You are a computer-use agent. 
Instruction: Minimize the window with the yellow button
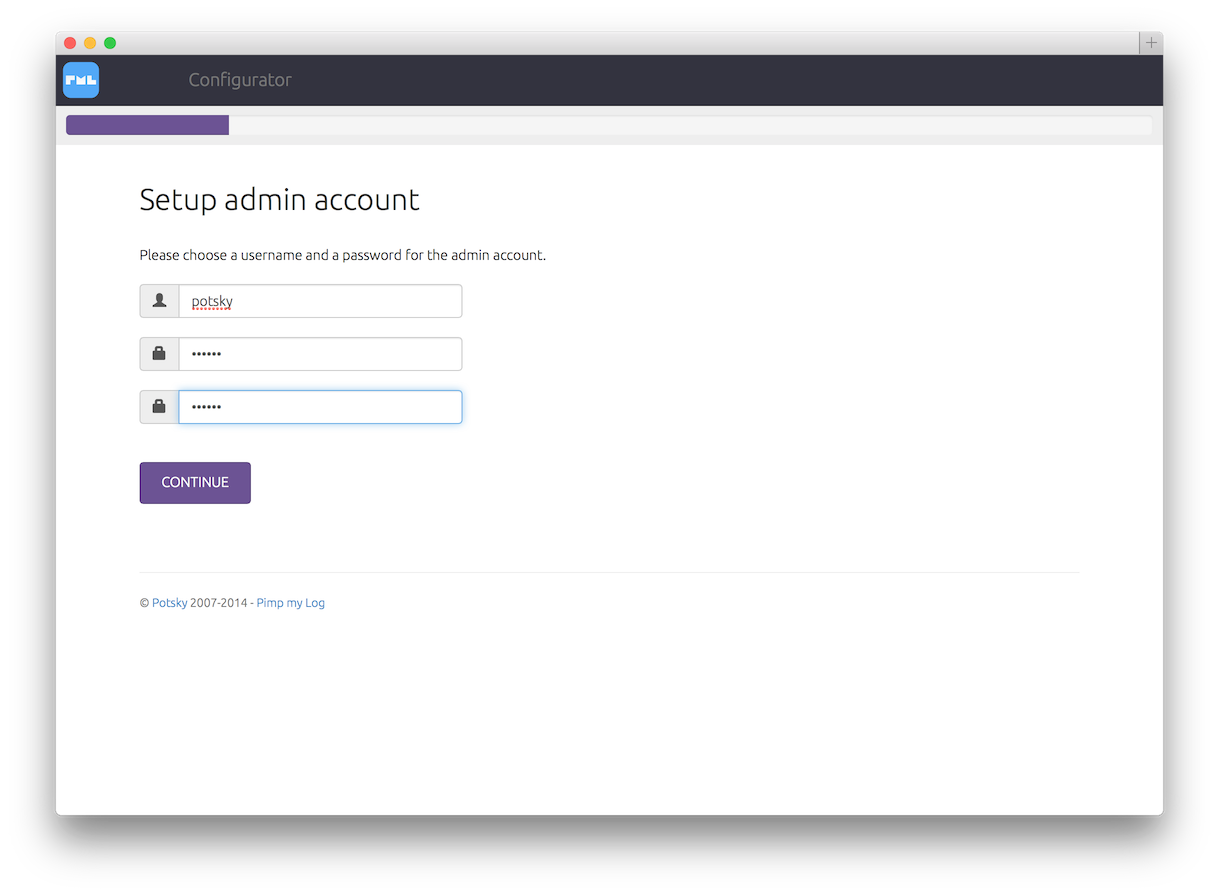(90, 43)
